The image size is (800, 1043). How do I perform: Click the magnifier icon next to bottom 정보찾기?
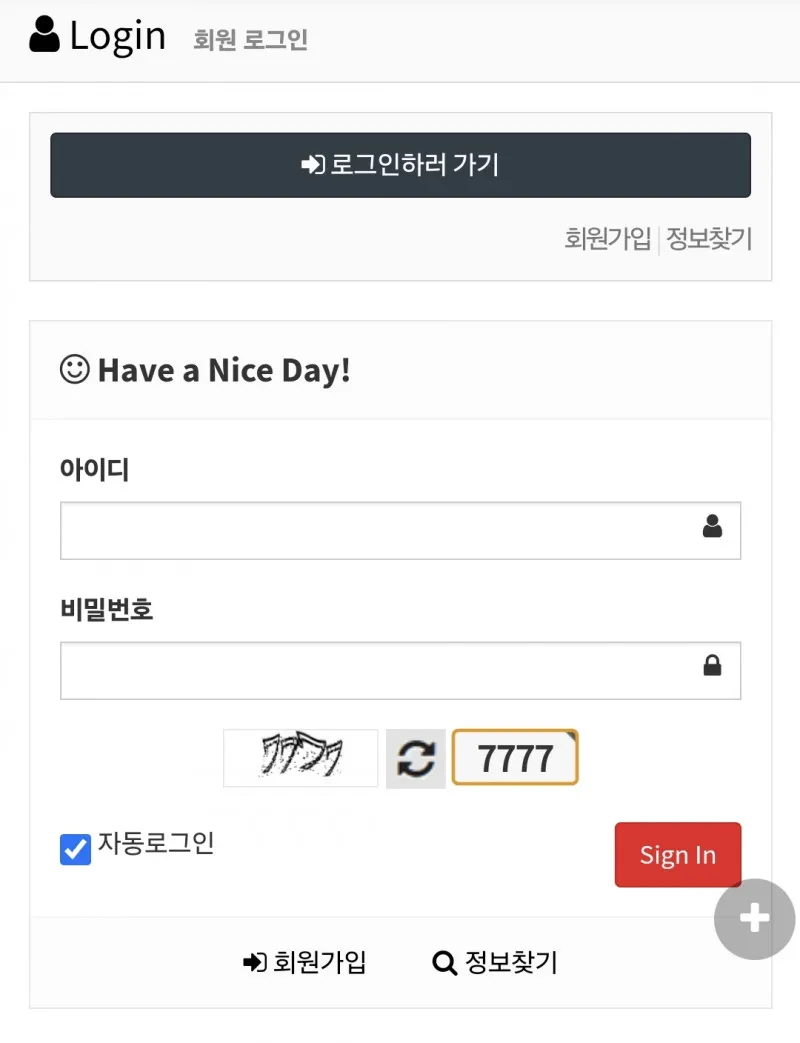pos(444,963)
